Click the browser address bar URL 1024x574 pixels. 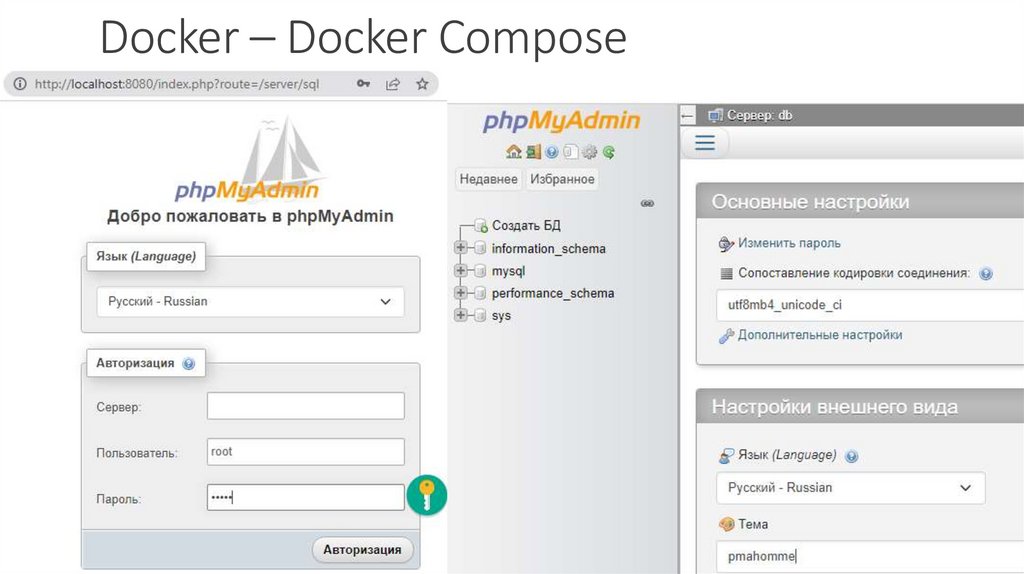[177, 84]
